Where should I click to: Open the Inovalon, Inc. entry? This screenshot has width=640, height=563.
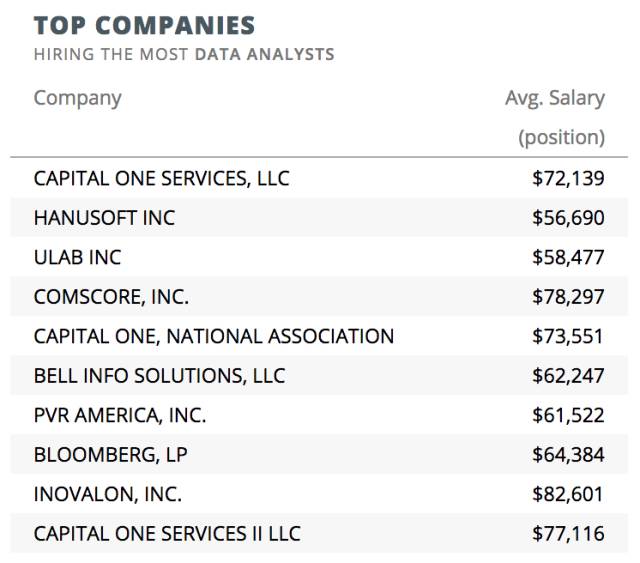click(x=108, y=494)
